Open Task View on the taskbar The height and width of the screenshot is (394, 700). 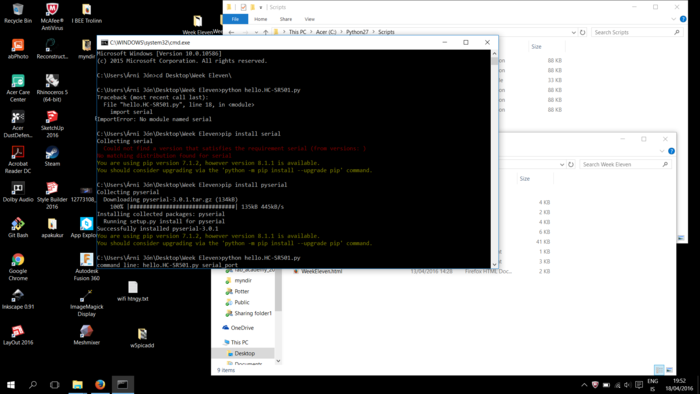pos(54,385)
